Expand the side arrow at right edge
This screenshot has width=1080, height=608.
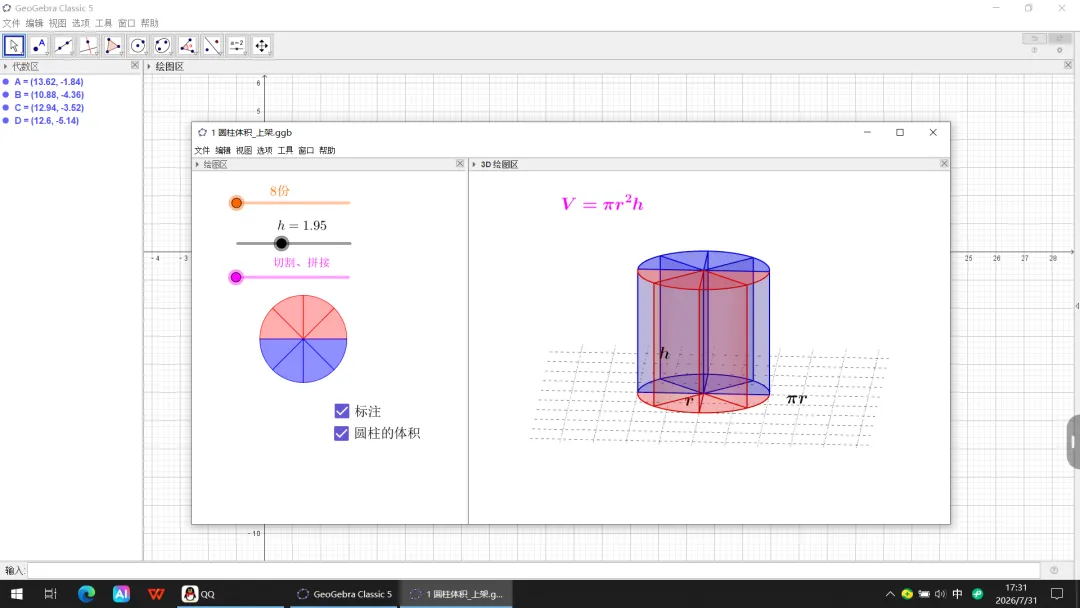1077,306
